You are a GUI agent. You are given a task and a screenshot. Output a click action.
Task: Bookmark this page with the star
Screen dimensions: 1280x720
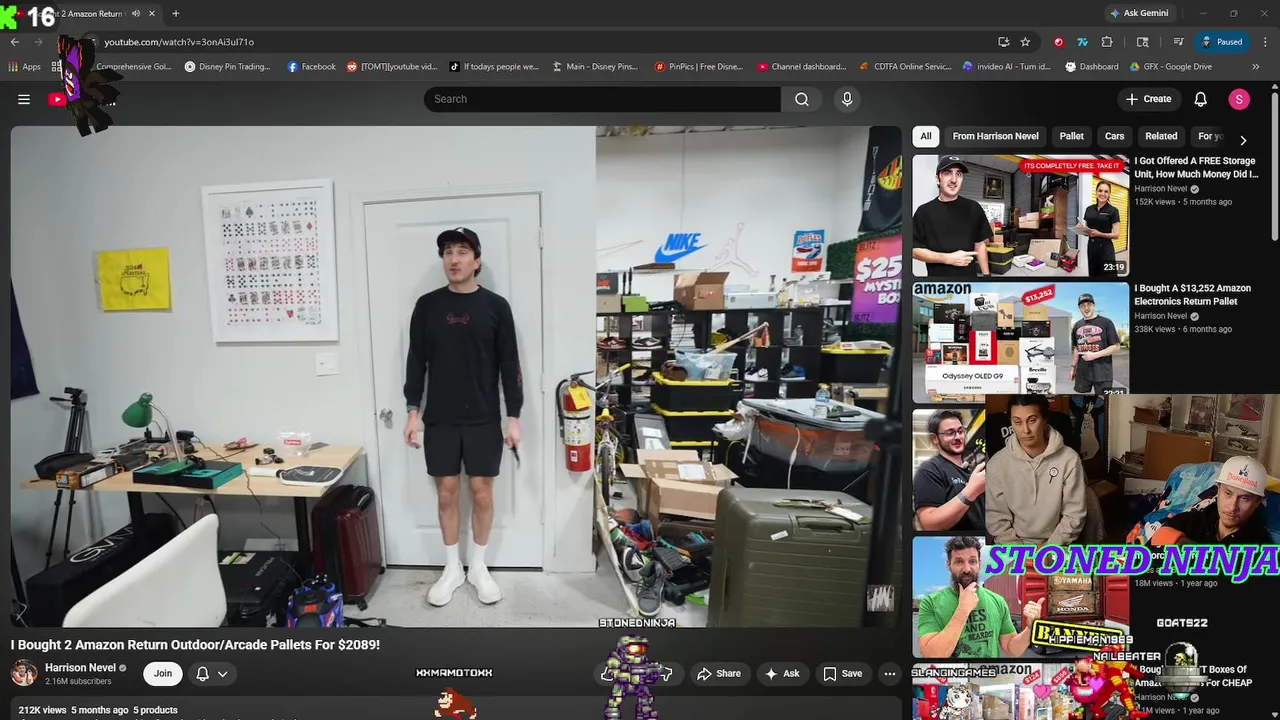coord(1025,42)
